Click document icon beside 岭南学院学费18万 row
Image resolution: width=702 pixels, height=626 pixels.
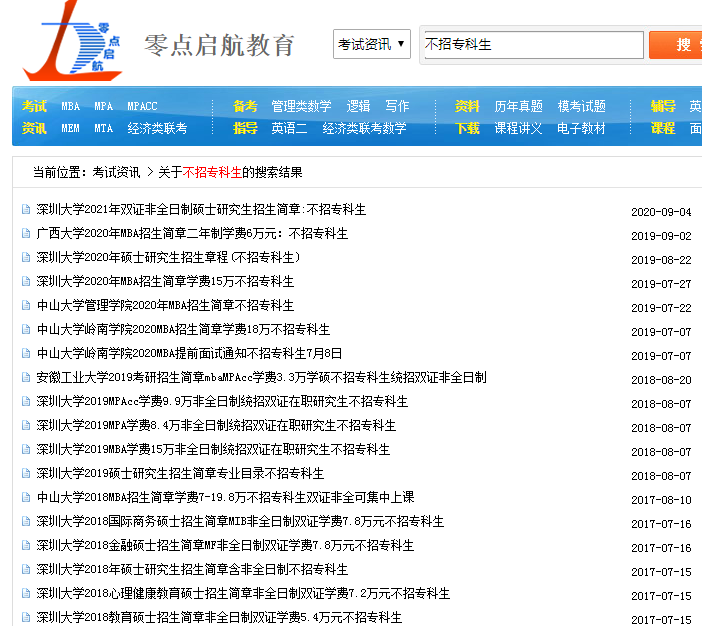[26, 330]
